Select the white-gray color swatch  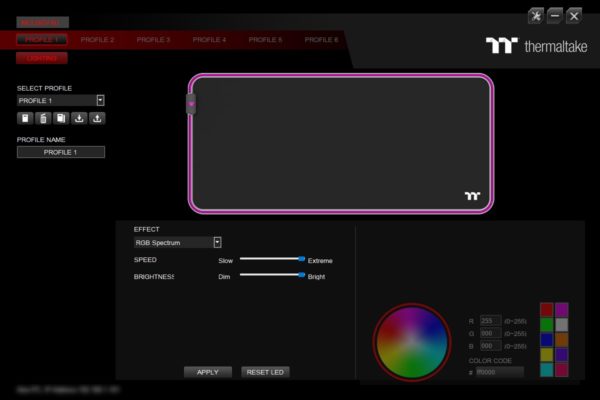coord(561,325)
